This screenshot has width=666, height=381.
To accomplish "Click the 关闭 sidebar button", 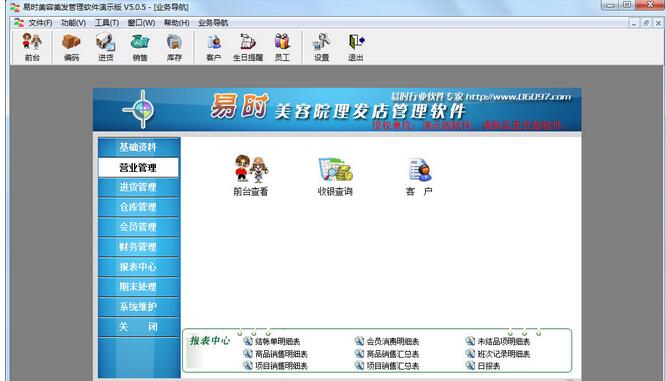I will point(138,327).
